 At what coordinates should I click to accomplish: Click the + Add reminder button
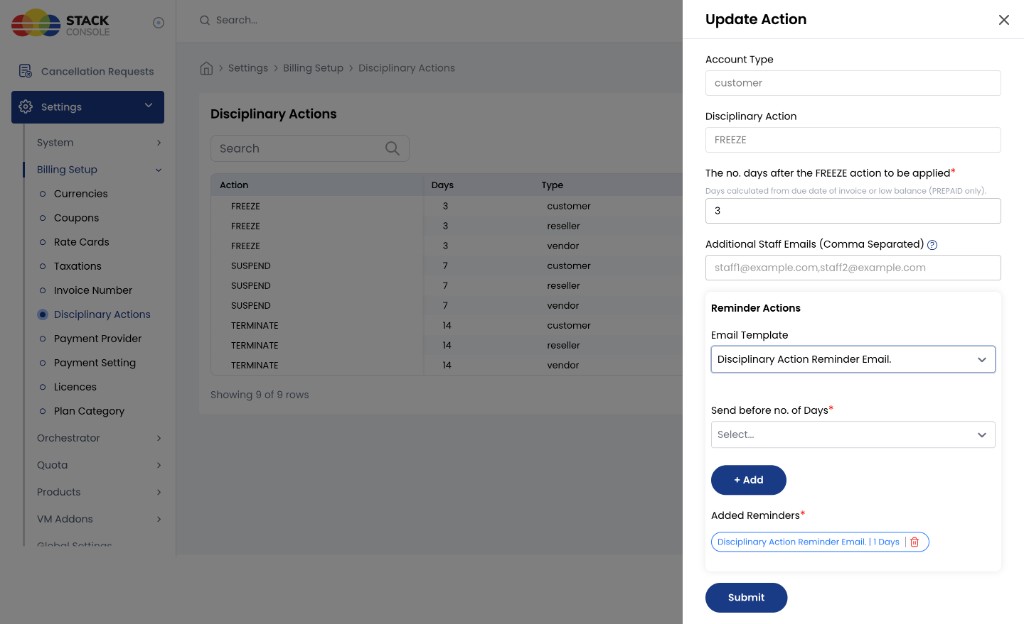pyautogui.click(x=748, y=480)
